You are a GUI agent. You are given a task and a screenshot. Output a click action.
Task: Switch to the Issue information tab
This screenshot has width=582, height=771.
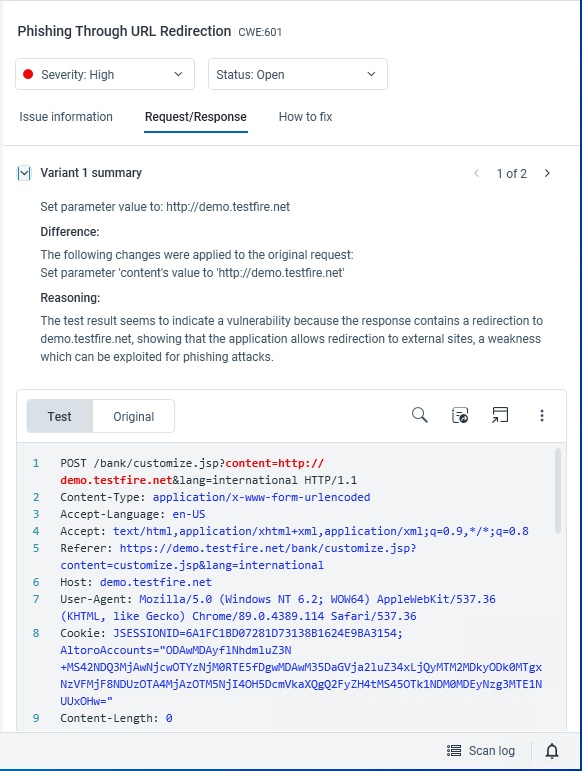tap(66, 117)
